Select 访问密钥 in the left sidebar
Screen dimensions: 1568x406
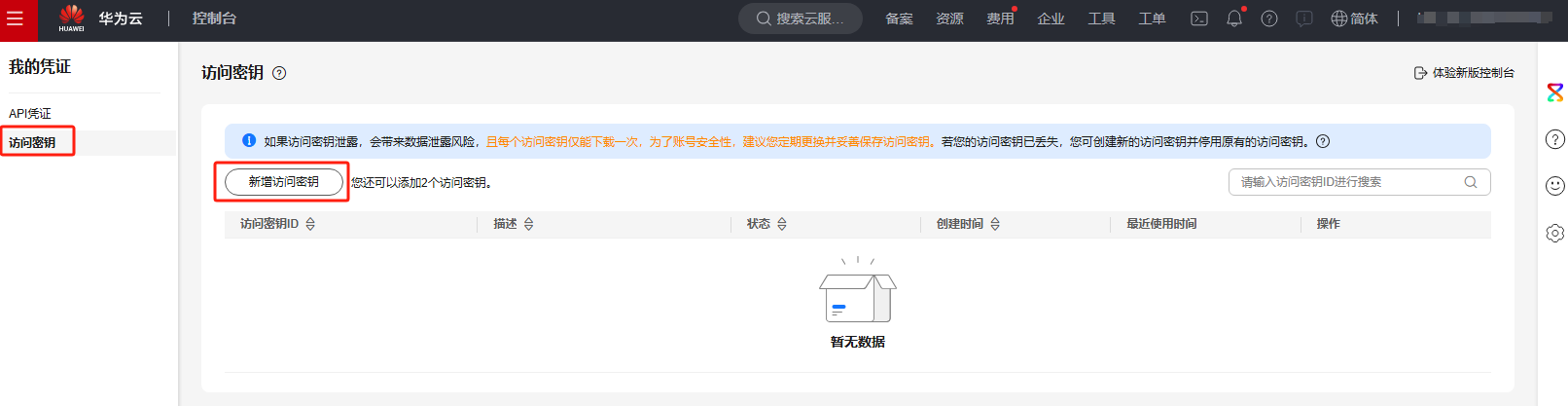coord(33,142)
